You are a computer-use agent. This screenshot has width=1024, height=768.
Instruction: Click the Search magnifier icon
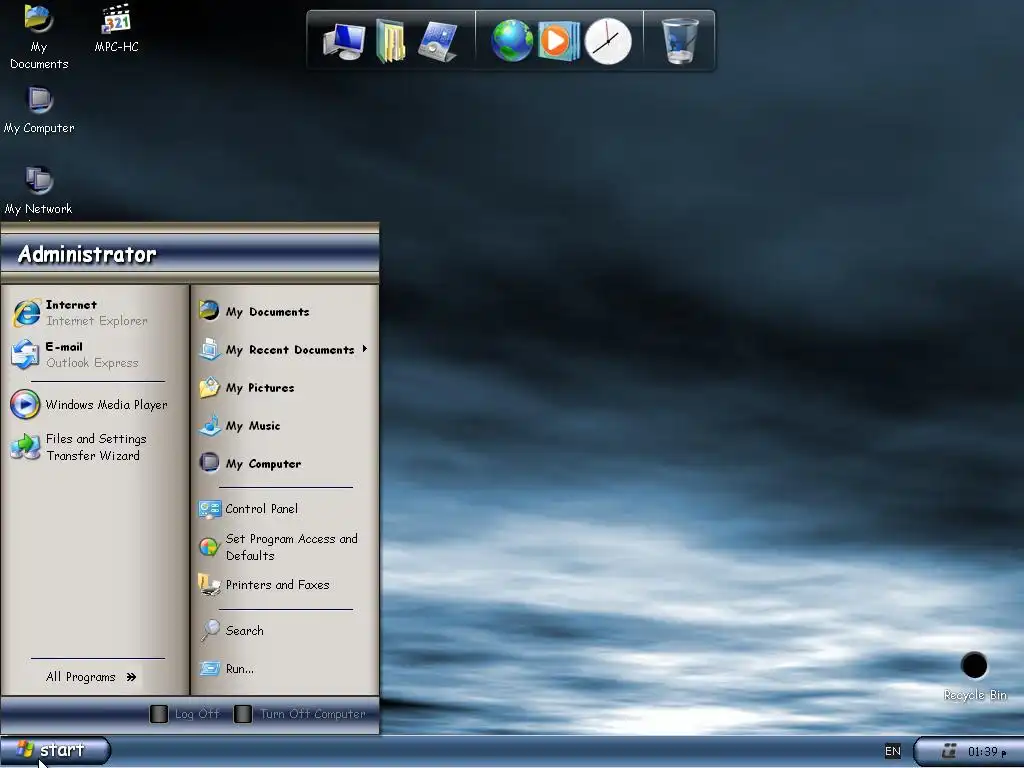[x=210, y=630]
